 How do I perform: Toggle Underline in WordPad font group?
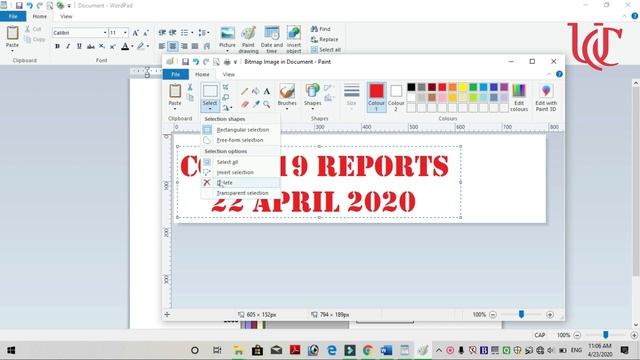coord(79,46)
